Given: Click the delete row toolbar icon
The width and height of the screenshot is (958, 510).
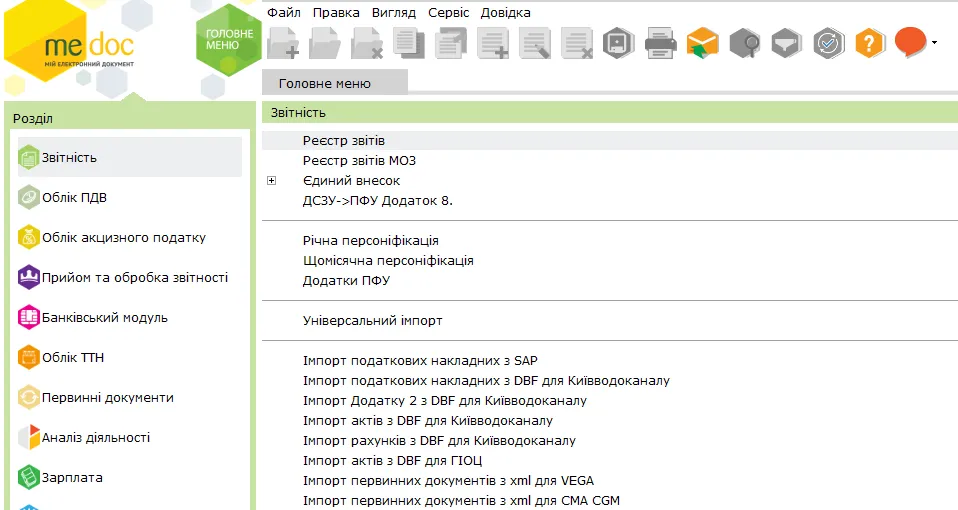Looking at the screenshot, I should coord(577,43).
